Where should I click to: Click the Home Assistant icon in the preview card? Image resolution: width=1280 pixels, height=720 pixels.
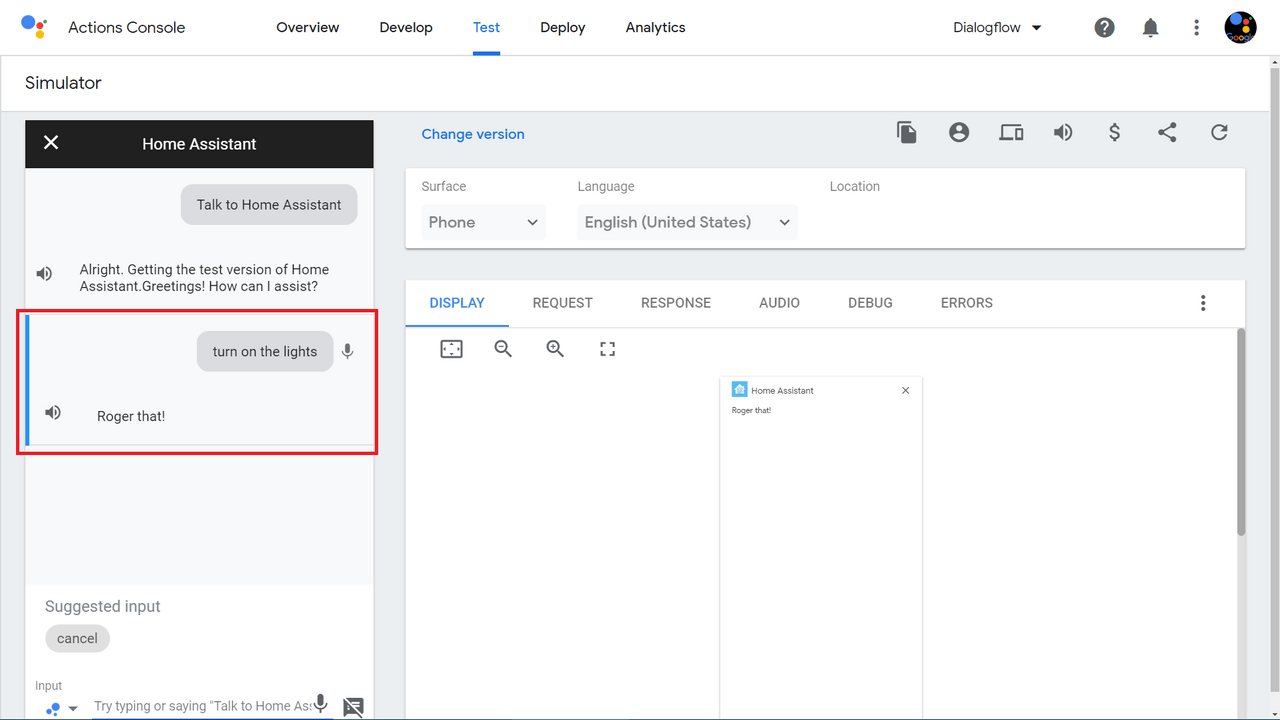(739, 390)
